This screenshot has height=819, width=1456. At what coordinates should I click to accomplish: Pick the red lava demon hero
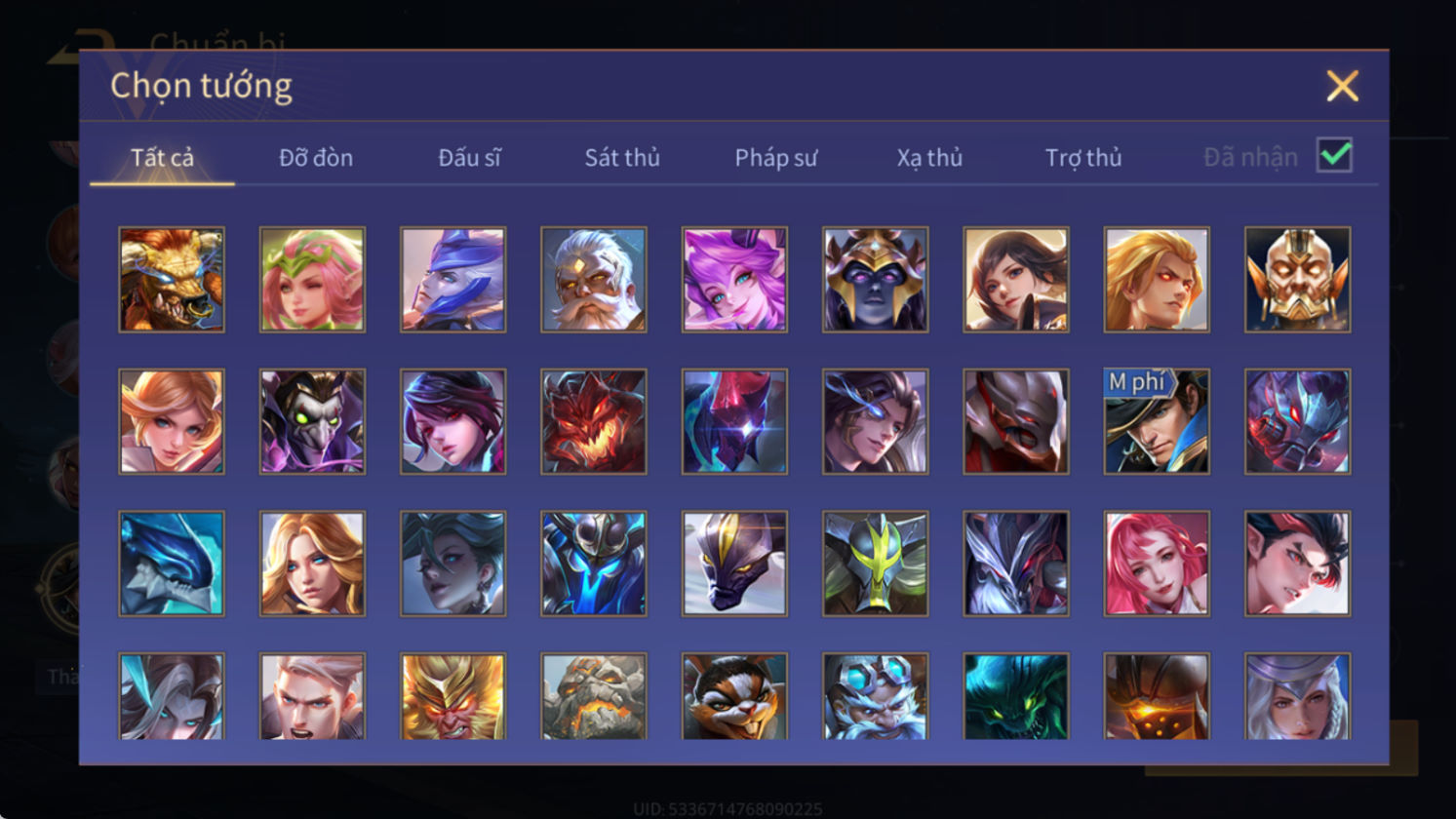[x=594, y=421]
